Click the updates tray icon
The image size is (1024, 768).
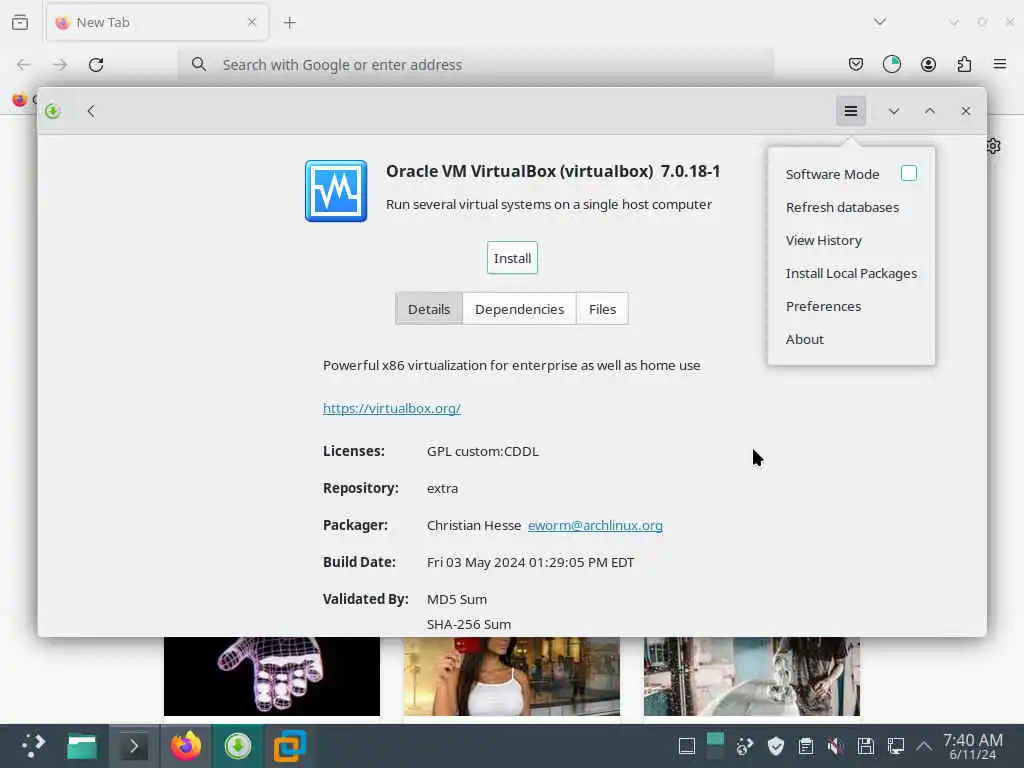point(744,746)
